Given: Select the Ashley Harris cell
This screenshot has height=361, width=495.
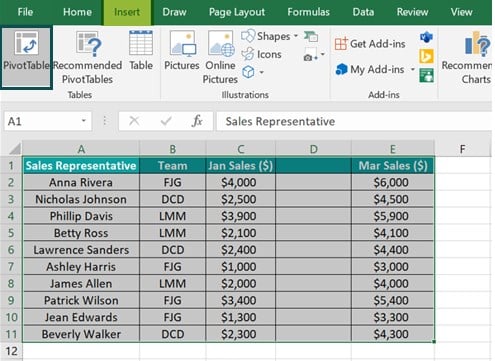Looking at the screenshot, I should click(81, 267).
